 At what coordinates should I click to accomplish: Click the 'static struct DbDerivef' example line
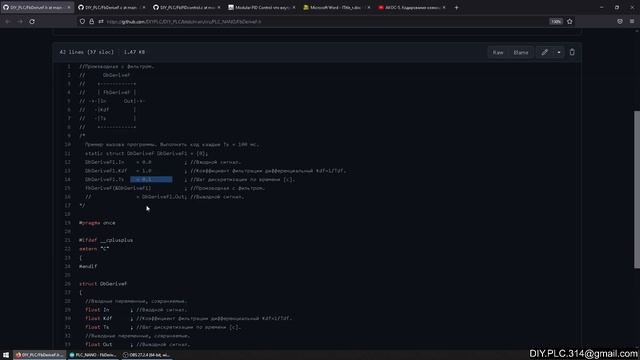146,153
